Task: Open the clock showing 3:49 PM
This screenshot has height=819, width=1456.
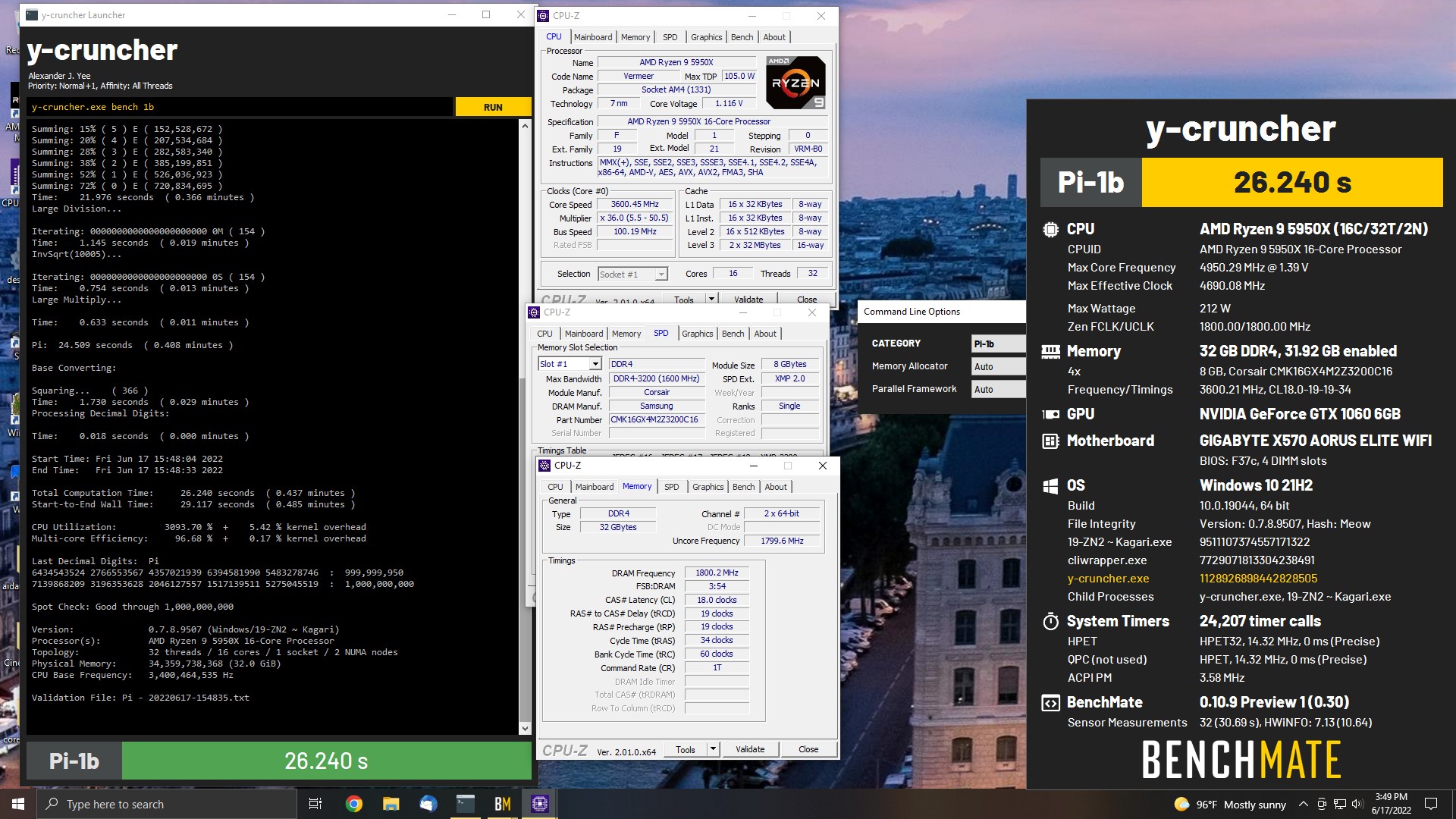Action: pos(1391,804)
